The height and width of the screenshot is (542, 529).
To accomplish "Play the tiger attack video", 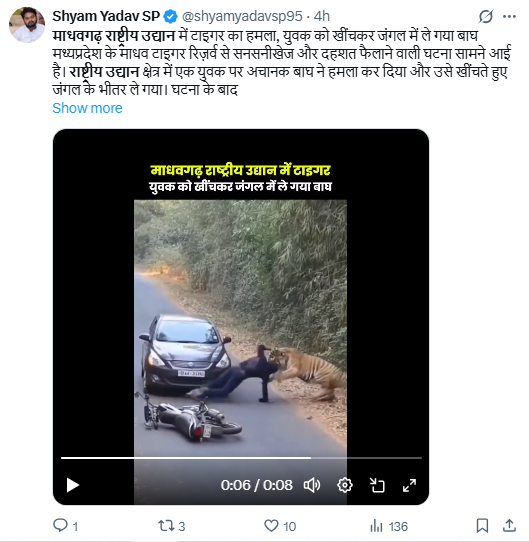I will point(73,485).
